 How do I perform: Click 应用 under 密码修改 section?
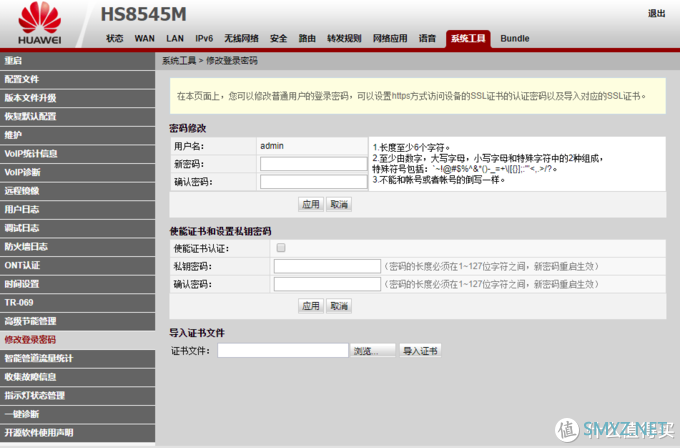pyautogui.click(x=311, y=204)
